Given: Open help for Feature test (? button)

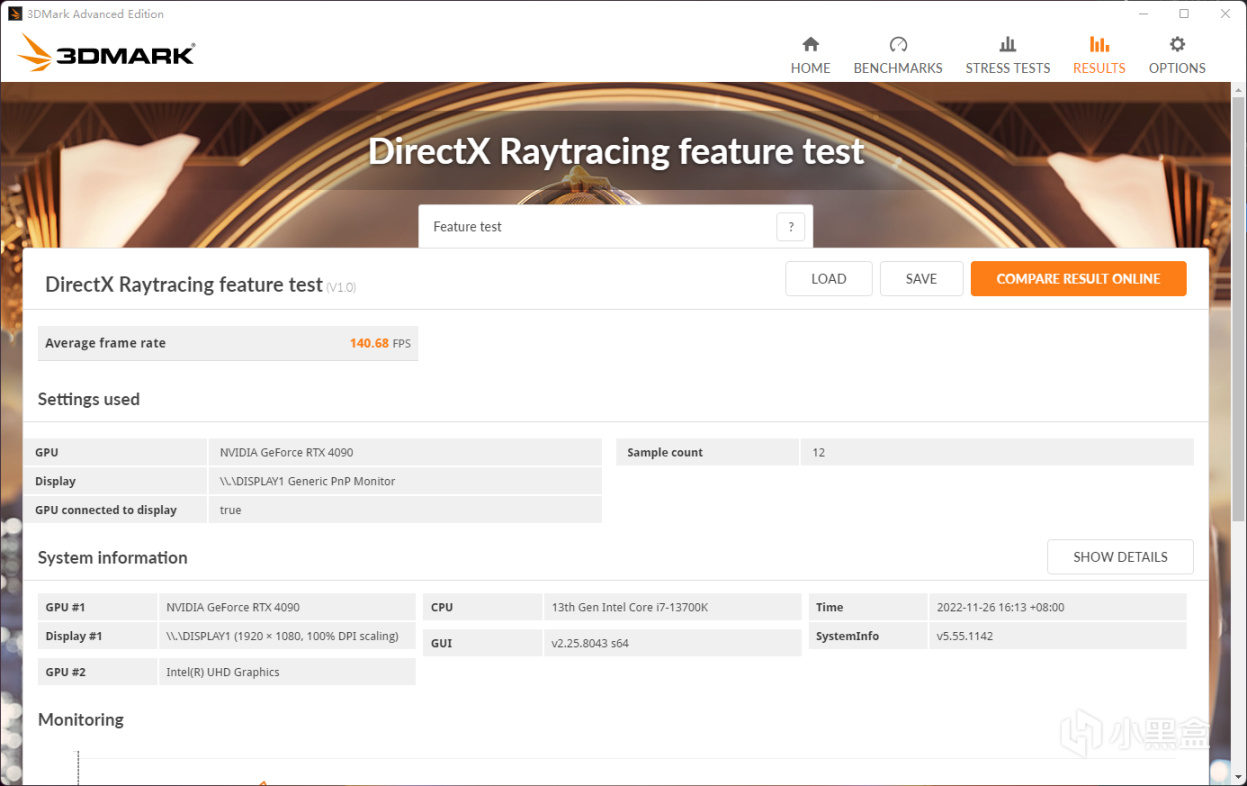Looking at the screenshot, I should (790, 227).
